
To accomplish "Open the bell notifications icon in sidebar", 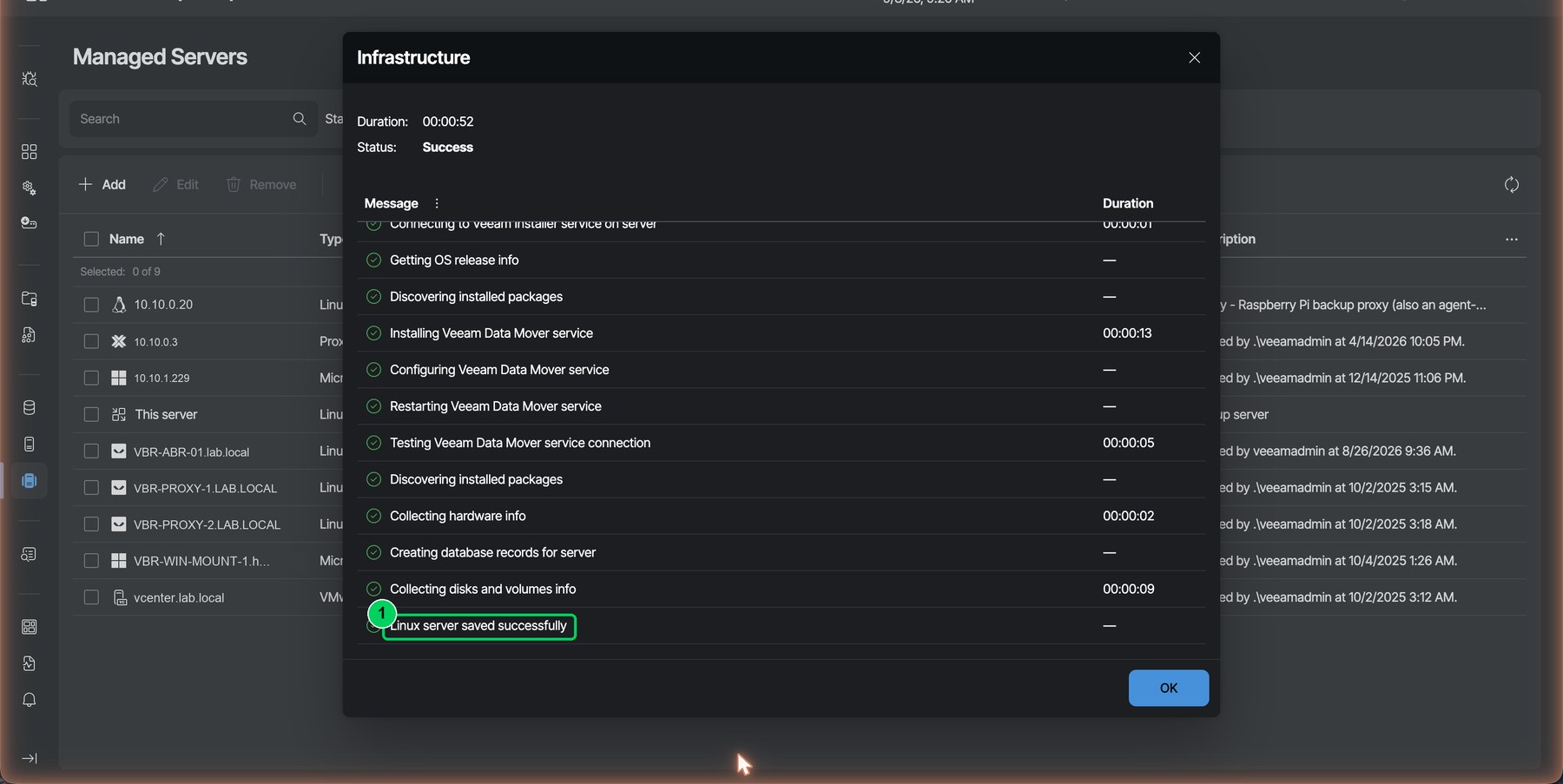I will click(x=29, y=700).
